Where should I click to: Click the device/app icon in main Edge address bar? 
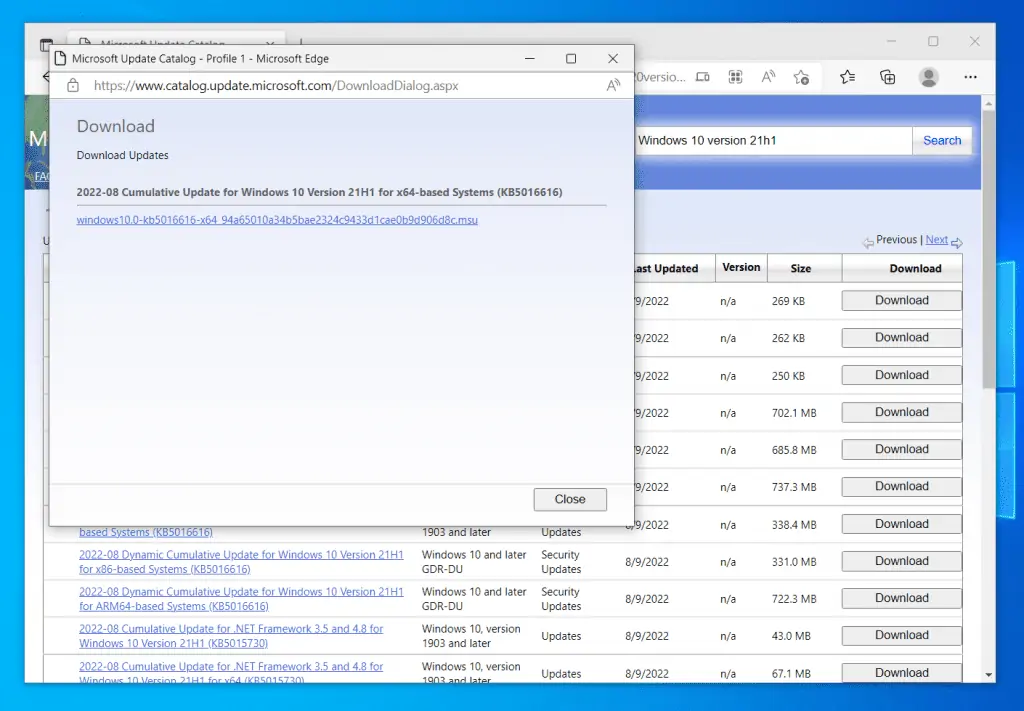703,77
